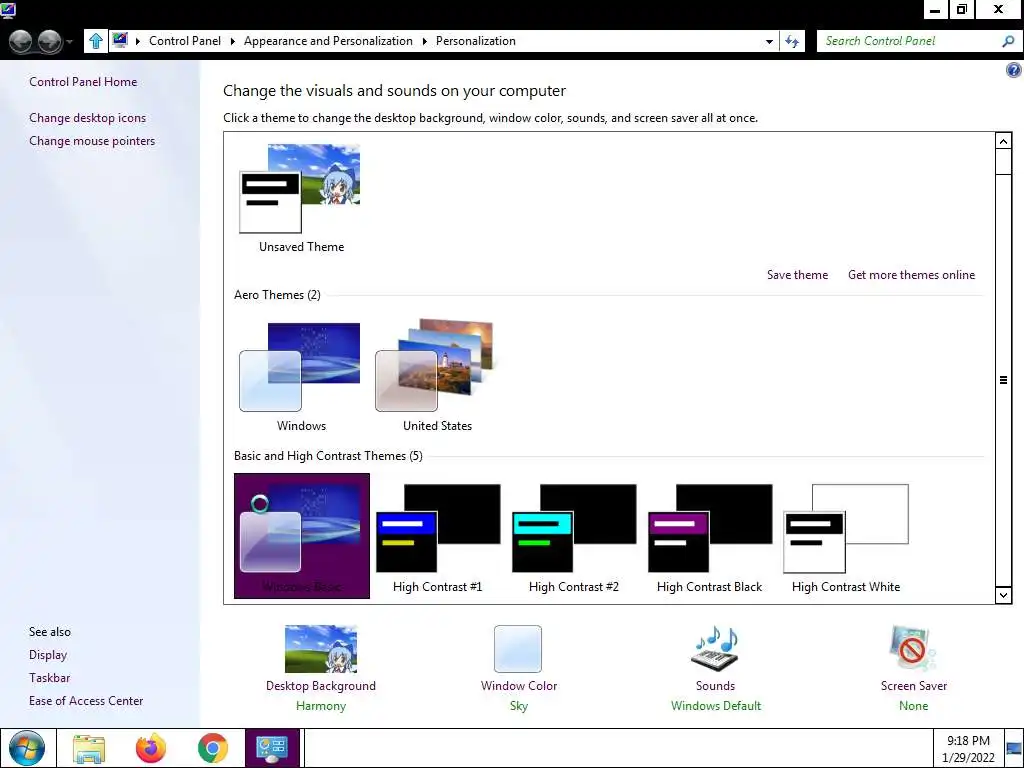This screenshot has width=1024, height=768.
Task: Click the Harmony background name
Action: [321, 706]
